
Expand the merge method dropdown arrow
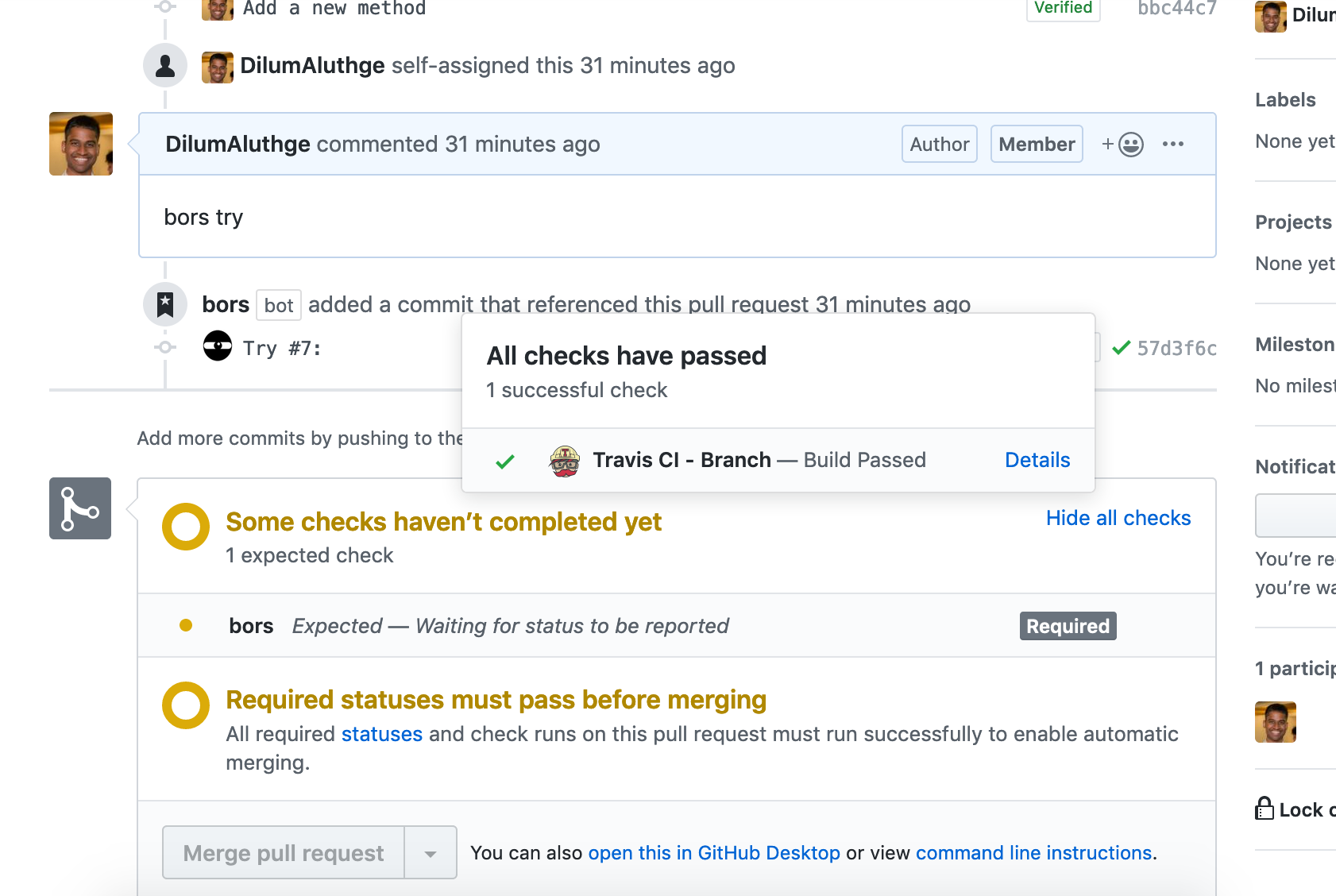(431, 853)
